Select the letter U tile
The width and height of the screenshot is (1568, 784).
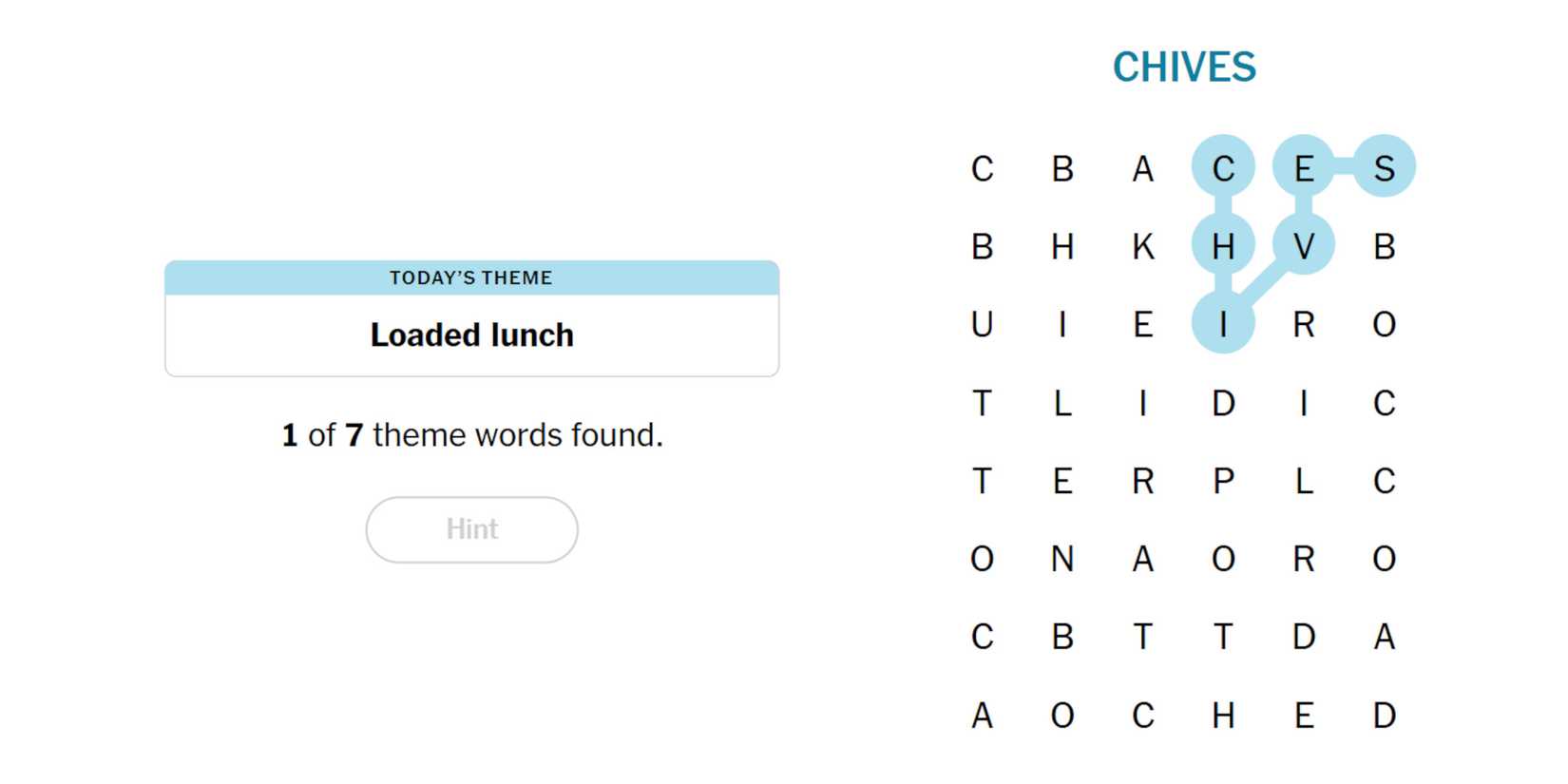(982, 325)
